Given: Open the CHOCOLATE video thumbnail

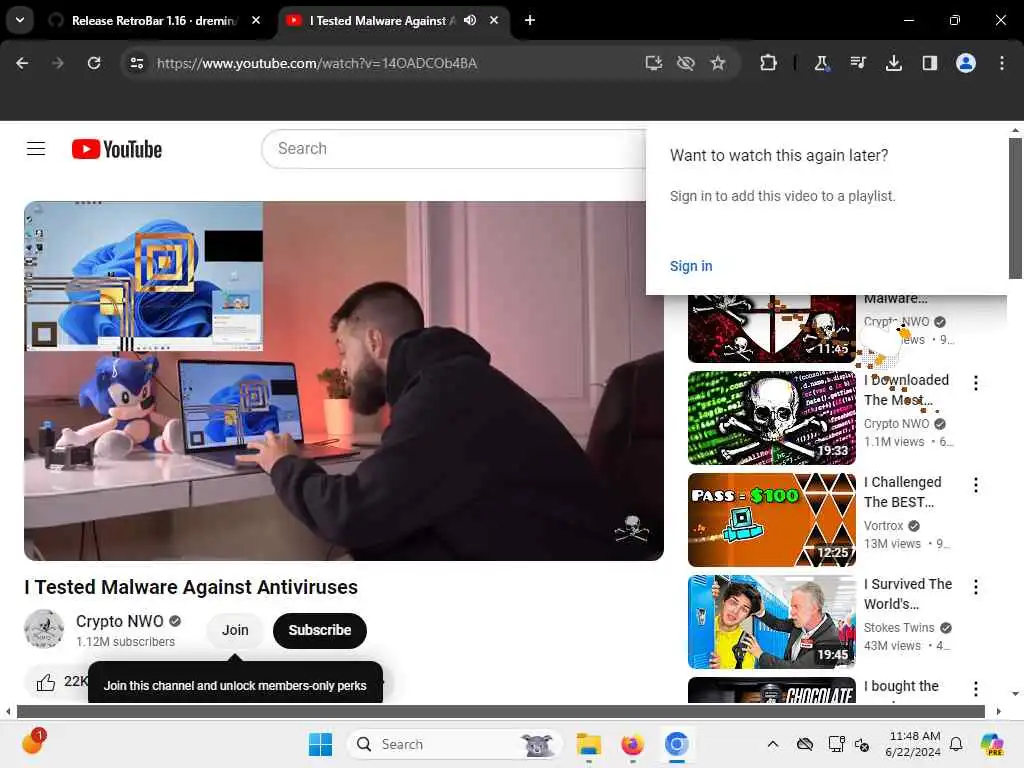Looking at the screenshot, I should (x=771, y=690).
